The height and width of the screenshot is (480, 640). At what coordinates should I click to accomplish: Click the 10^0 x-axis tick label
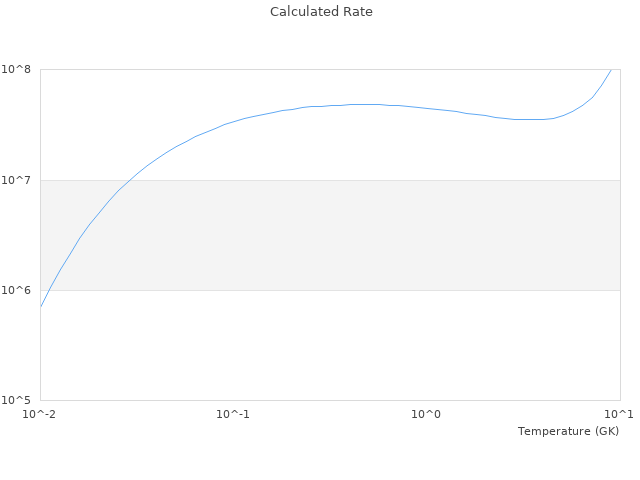point(427,414)
